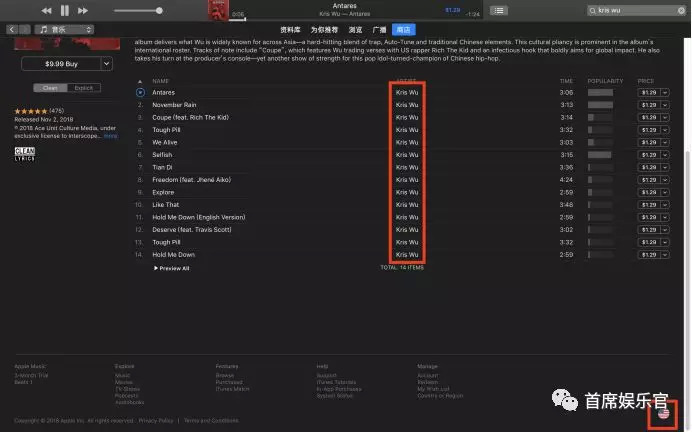Sort by the PRICE column header
Image resolution: width=692 pixels, height=432 pixels.
click(x=646, y=81)
